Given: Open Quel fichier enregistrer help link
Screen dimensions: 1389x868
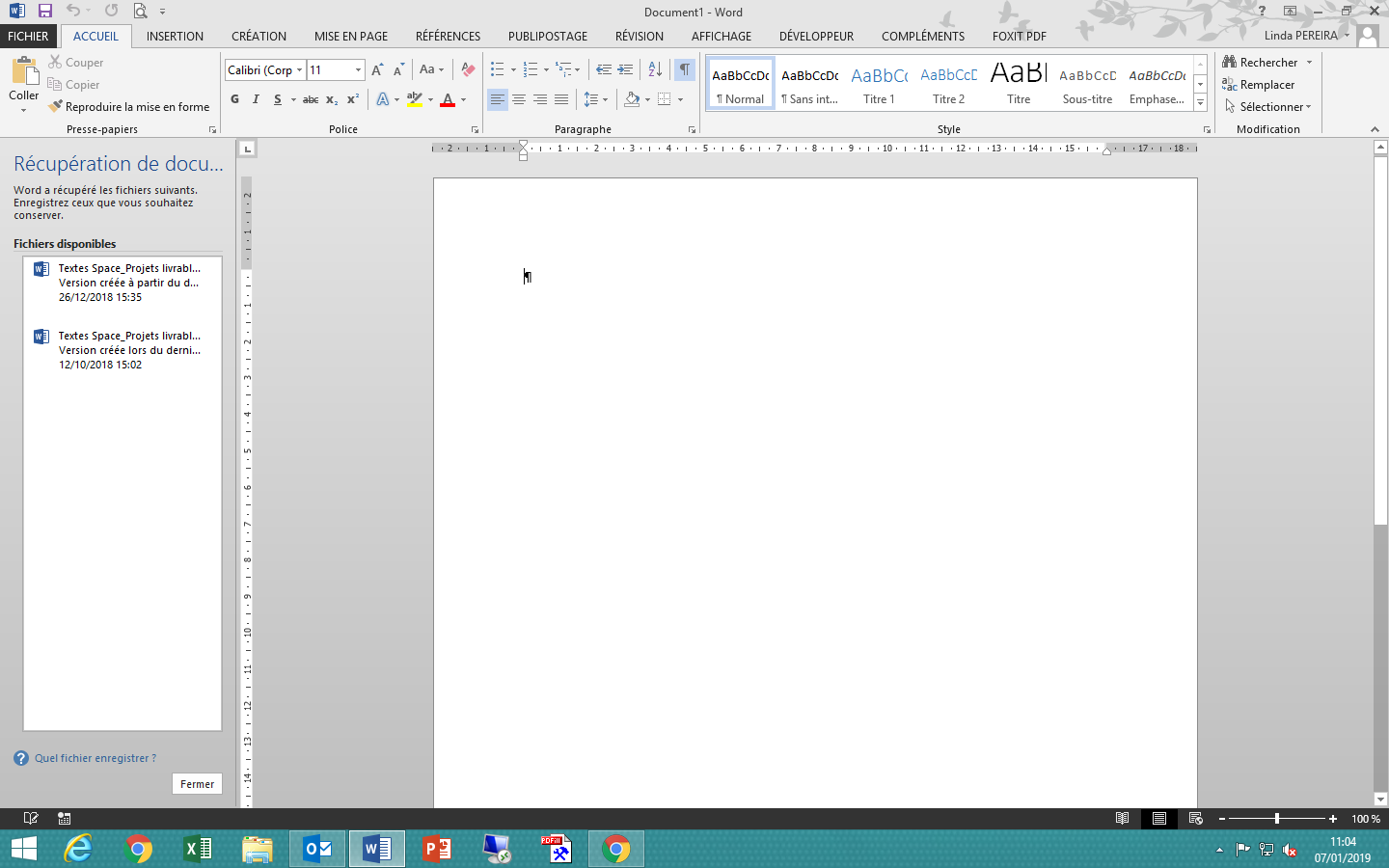Looking at the screenshot, I should [x=95, y=758].
